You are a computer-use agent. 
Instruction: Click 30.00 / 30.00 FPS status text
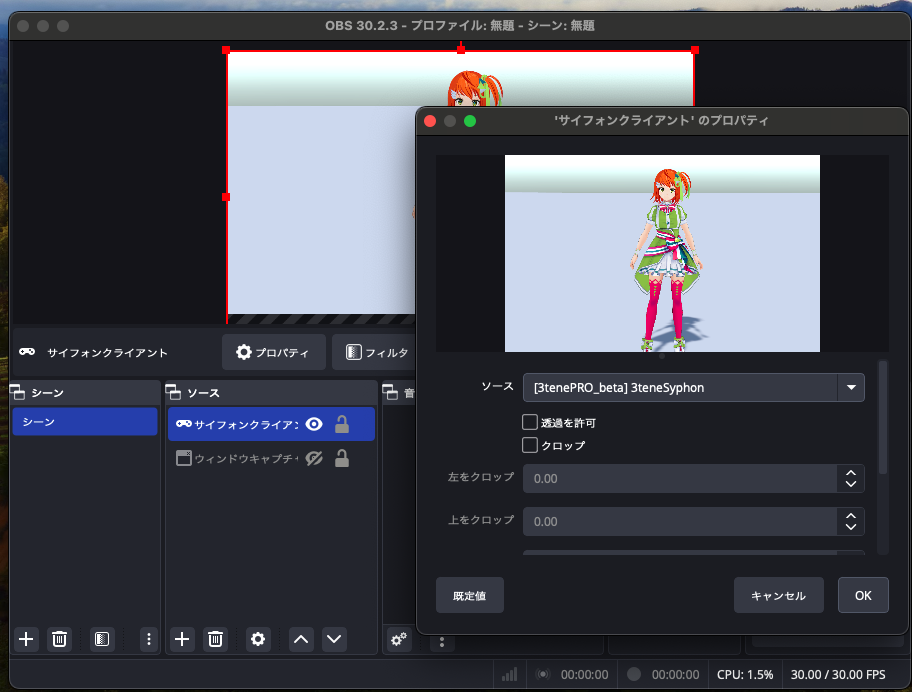pos(838,675)
